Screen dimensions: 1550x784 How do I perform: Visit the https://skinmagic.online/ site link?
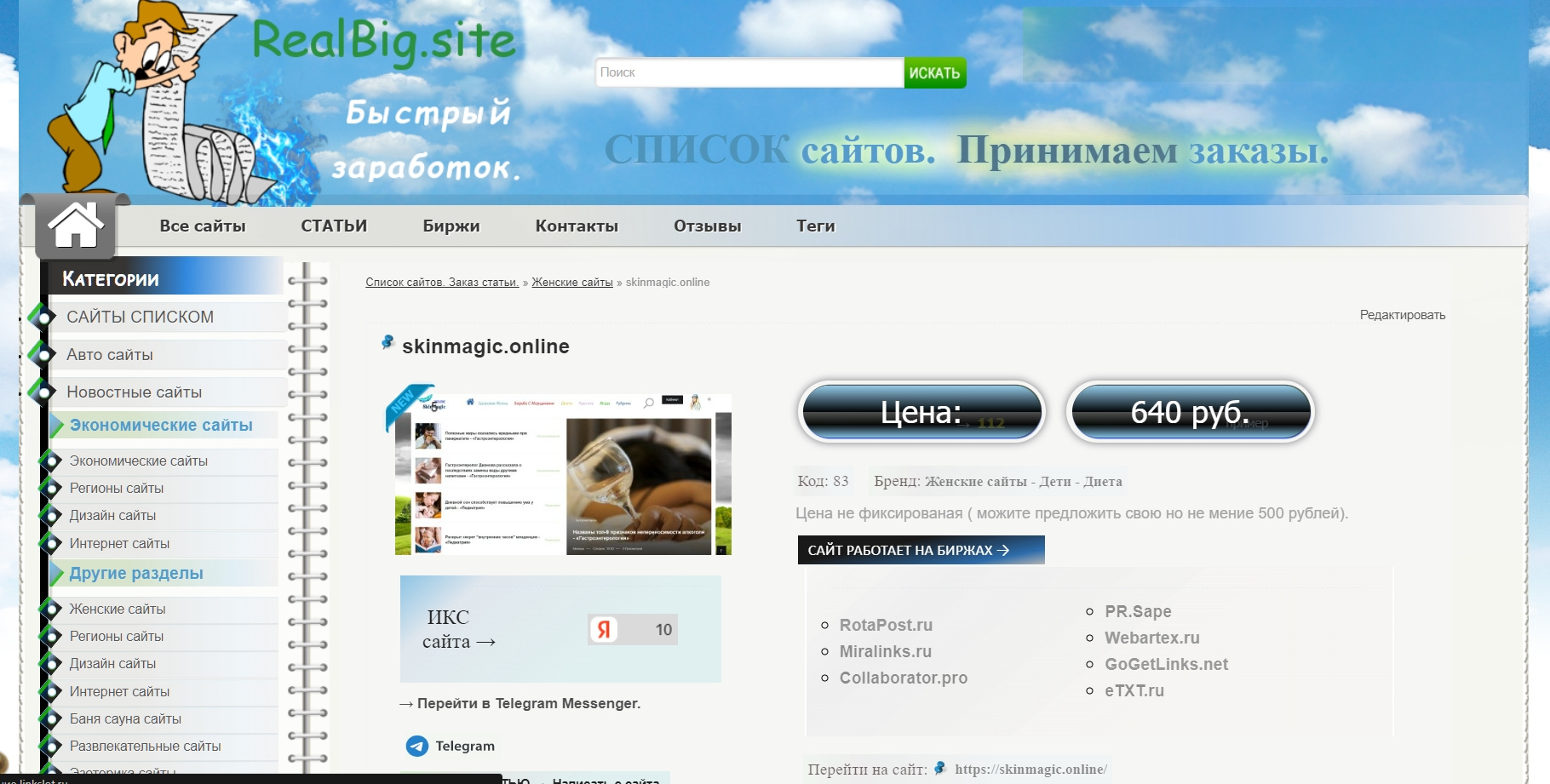coord(1030,770)
